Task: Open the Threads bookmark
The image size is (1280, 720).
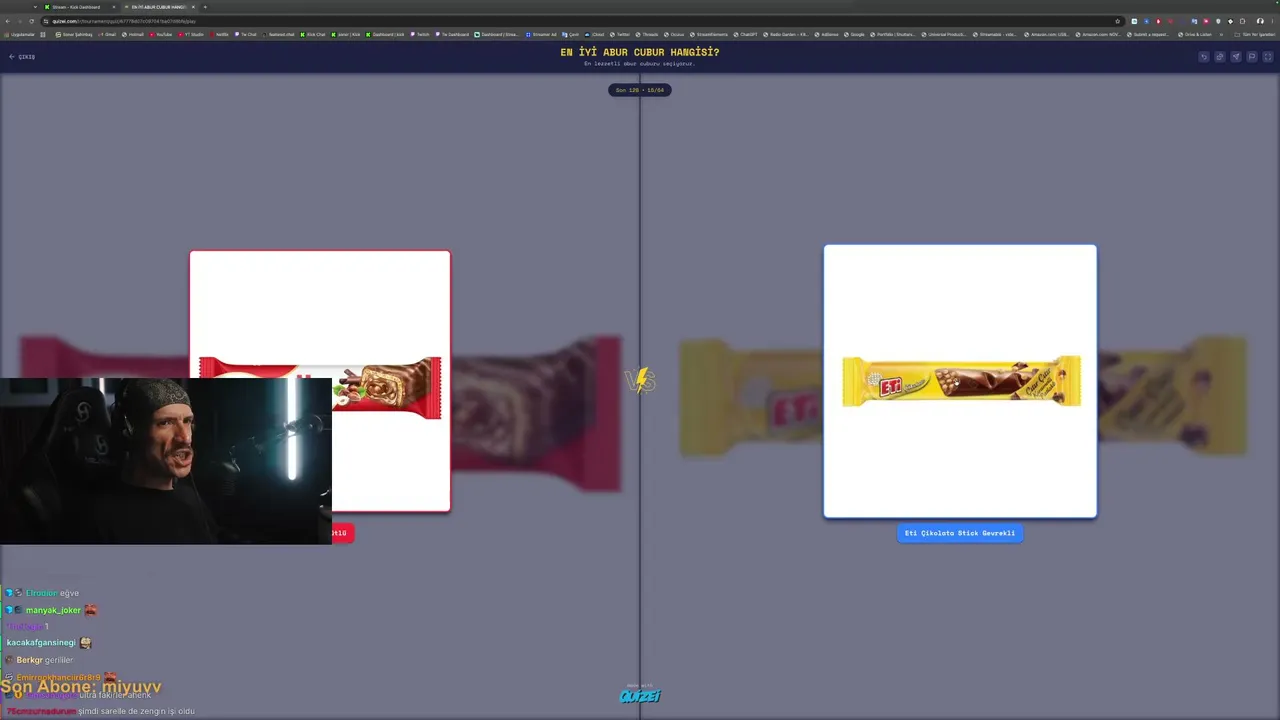Action: [647, 34]
